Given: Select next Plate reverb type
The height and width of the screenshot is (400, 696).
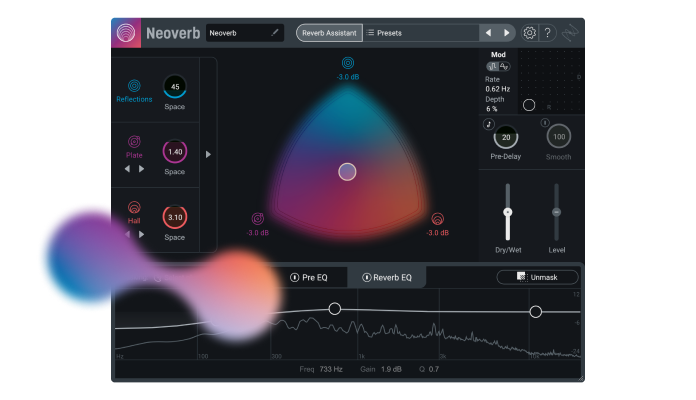Looking at the screenshot, I should [x=141, y=169].
